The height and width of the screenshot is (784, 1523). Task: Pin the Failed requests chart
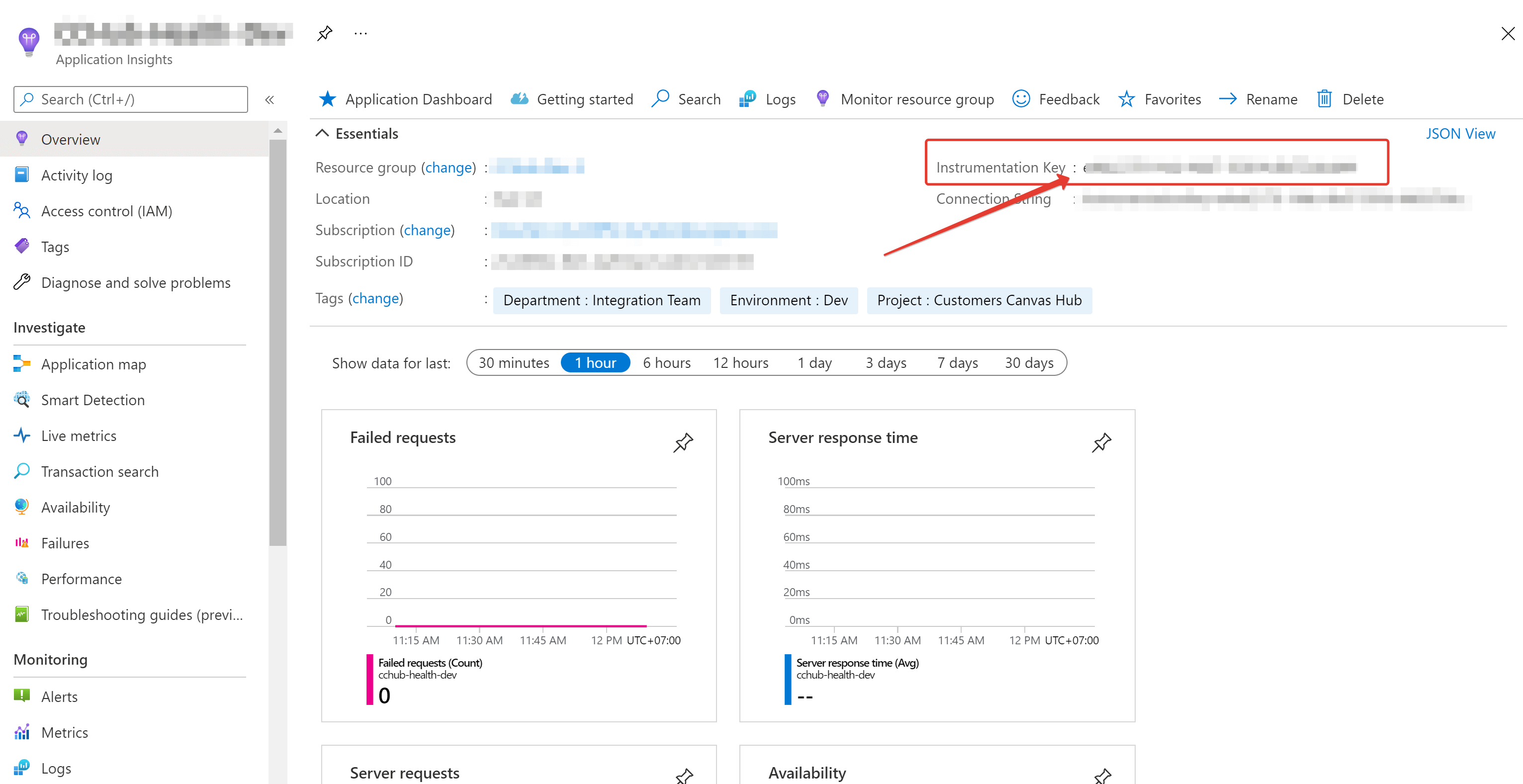coord(683,442)
